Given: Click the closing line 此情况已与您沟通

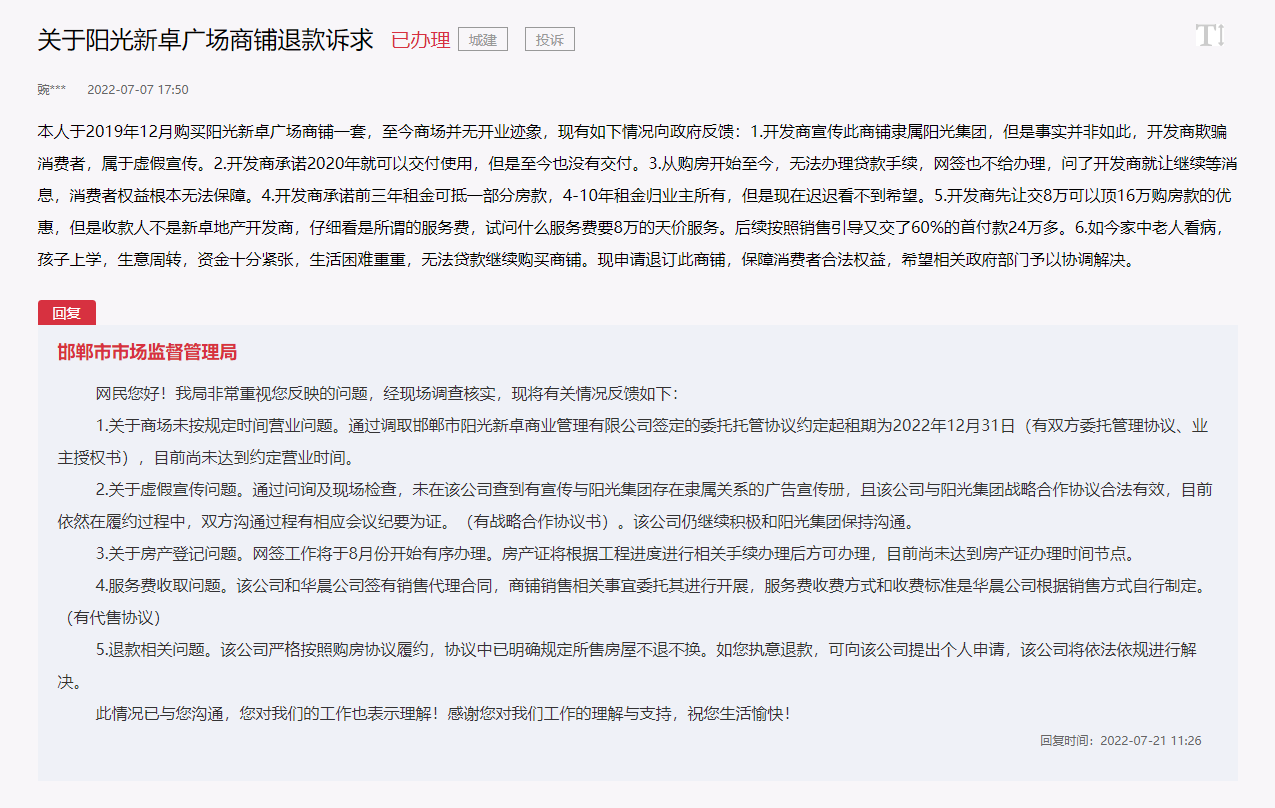Looking at the screenshot, I should (442, 714).
